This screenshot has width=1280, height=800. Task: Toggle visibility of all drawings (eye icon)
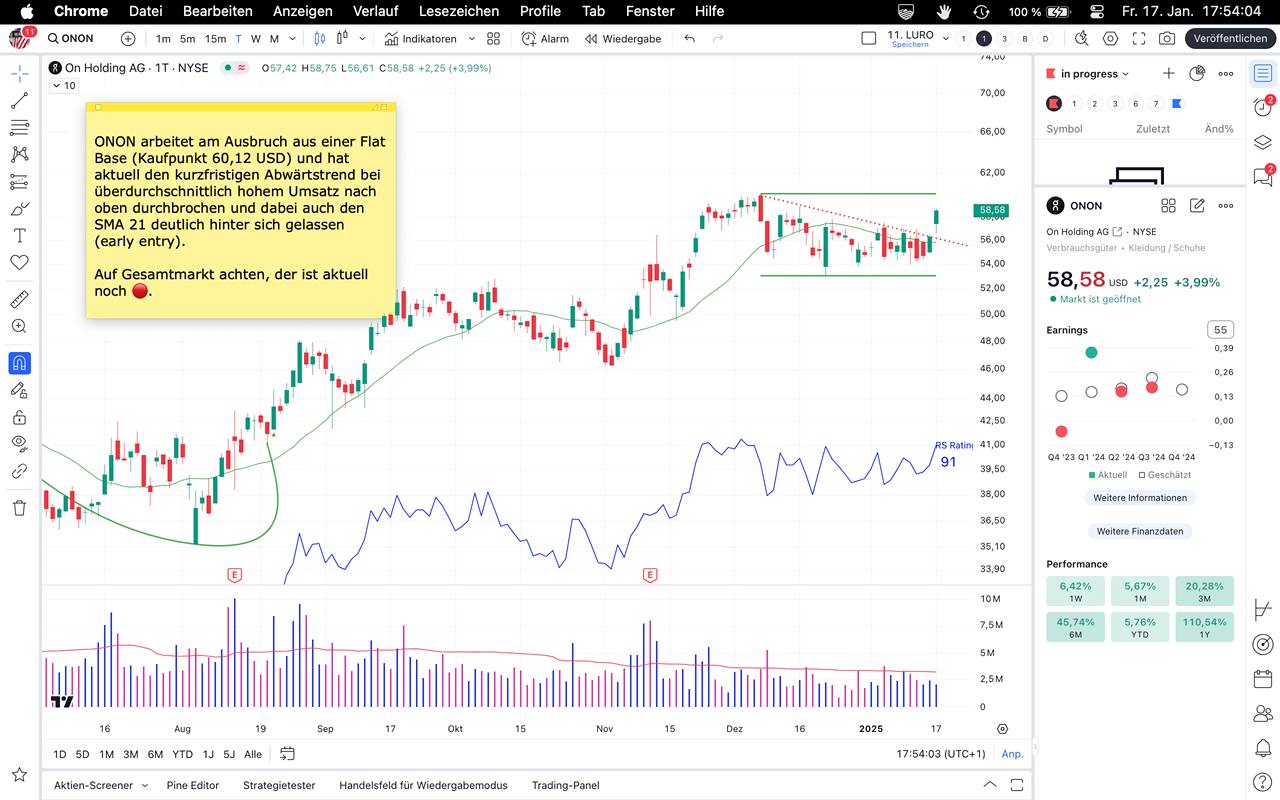click(19, 443)
